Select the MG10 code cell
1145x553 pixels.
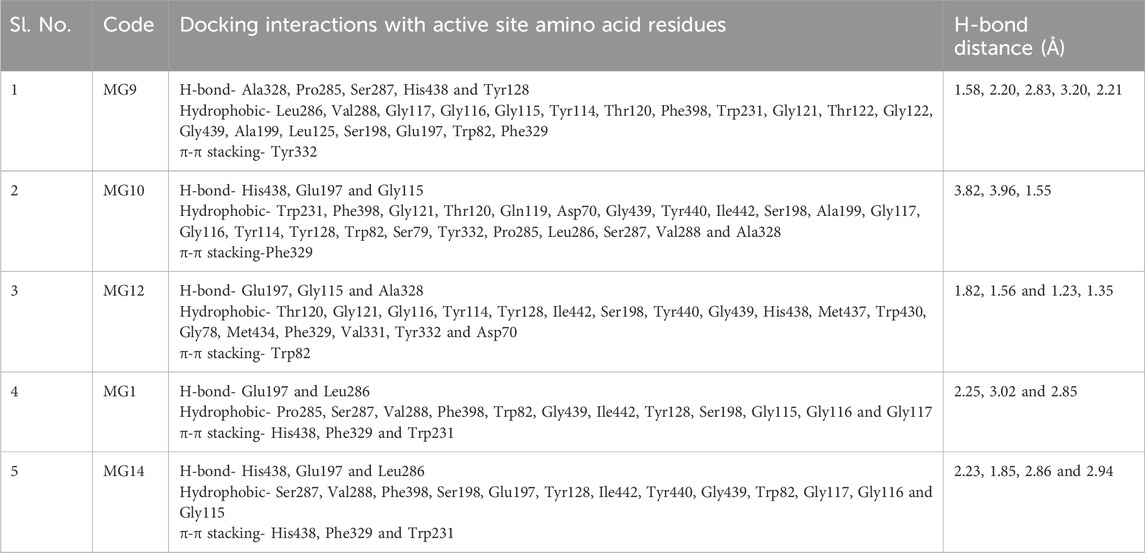(122, 191)
